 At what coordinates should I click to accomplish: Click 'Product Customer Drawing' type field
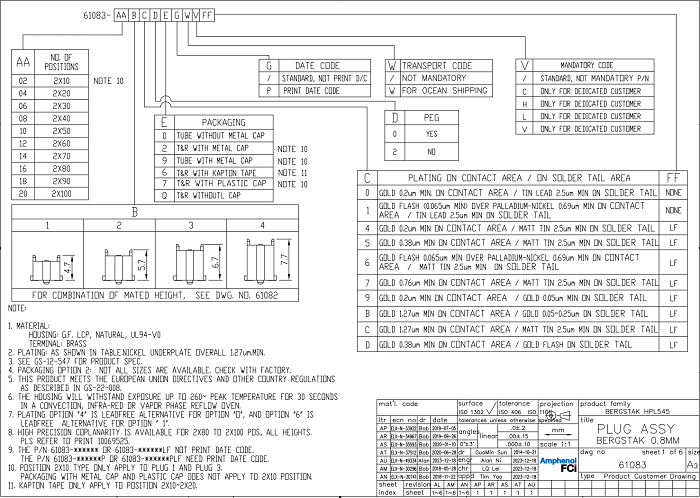pos(650,476)
